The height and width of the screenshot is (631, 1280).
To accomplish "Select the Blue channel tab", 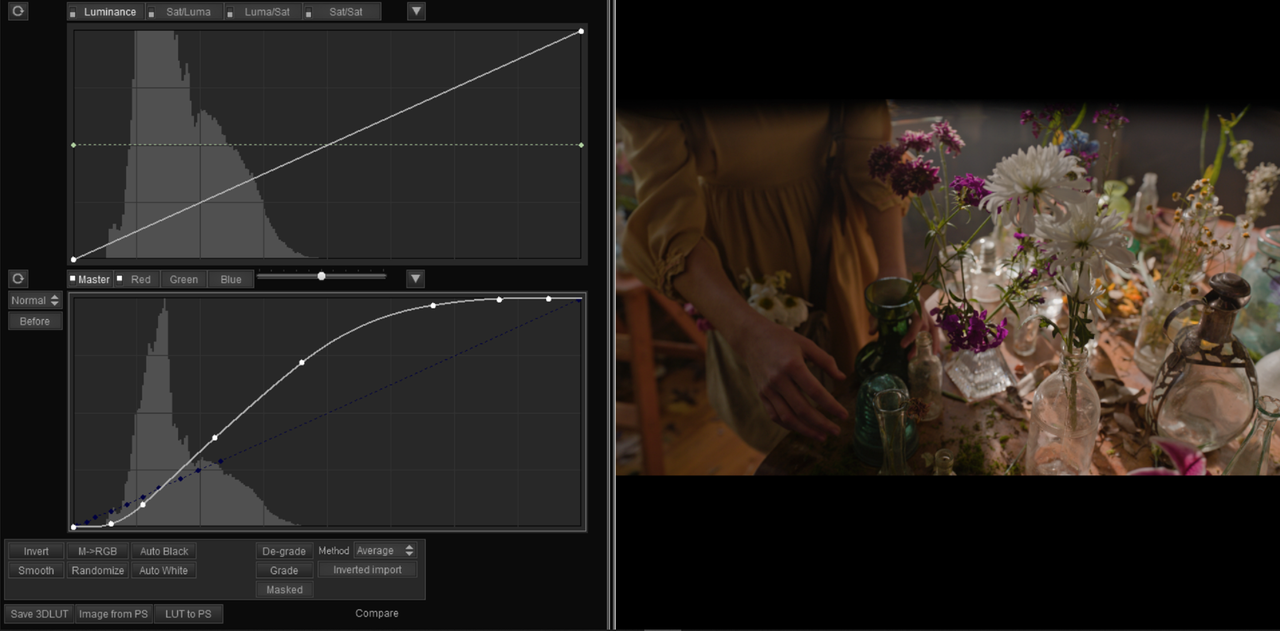I will point(231,279).
